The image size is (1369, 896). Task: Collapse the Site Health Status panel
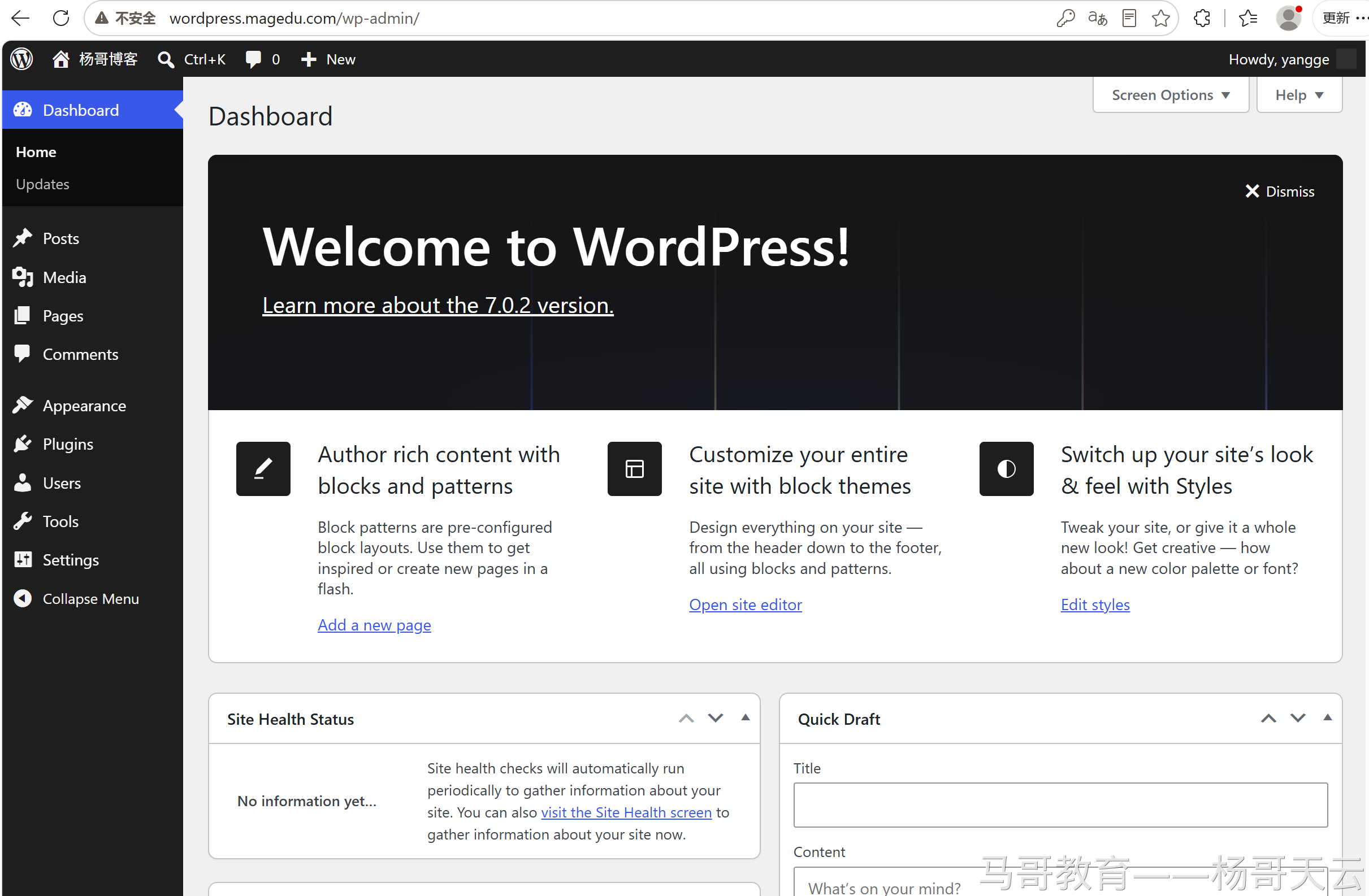pos(746,717)
